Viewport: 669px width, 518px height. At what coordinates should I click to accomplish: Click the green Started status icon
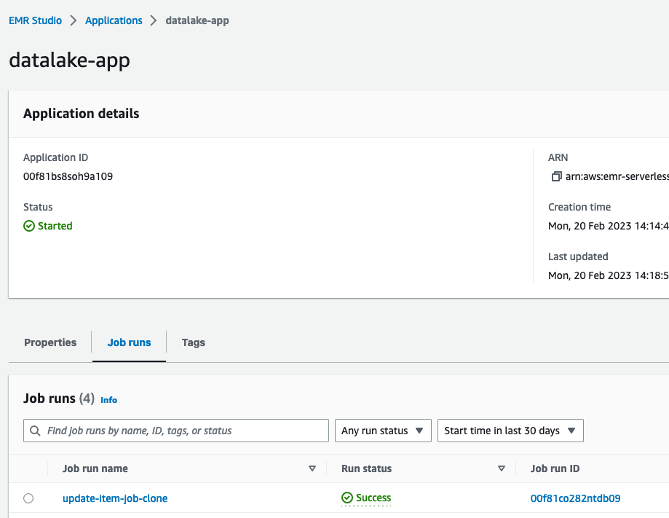click(29, 226)
